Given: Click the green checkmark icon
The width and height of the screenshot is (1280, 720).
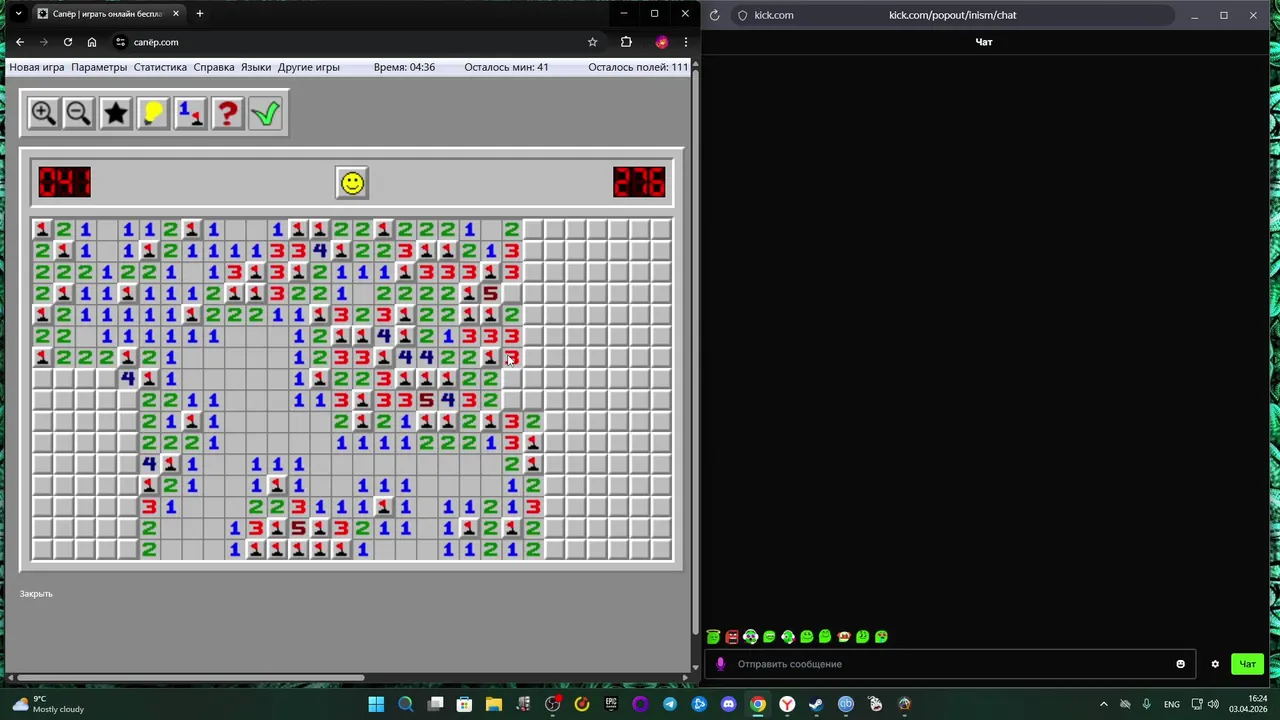Looking at the screenshot, I should (265, 113).
